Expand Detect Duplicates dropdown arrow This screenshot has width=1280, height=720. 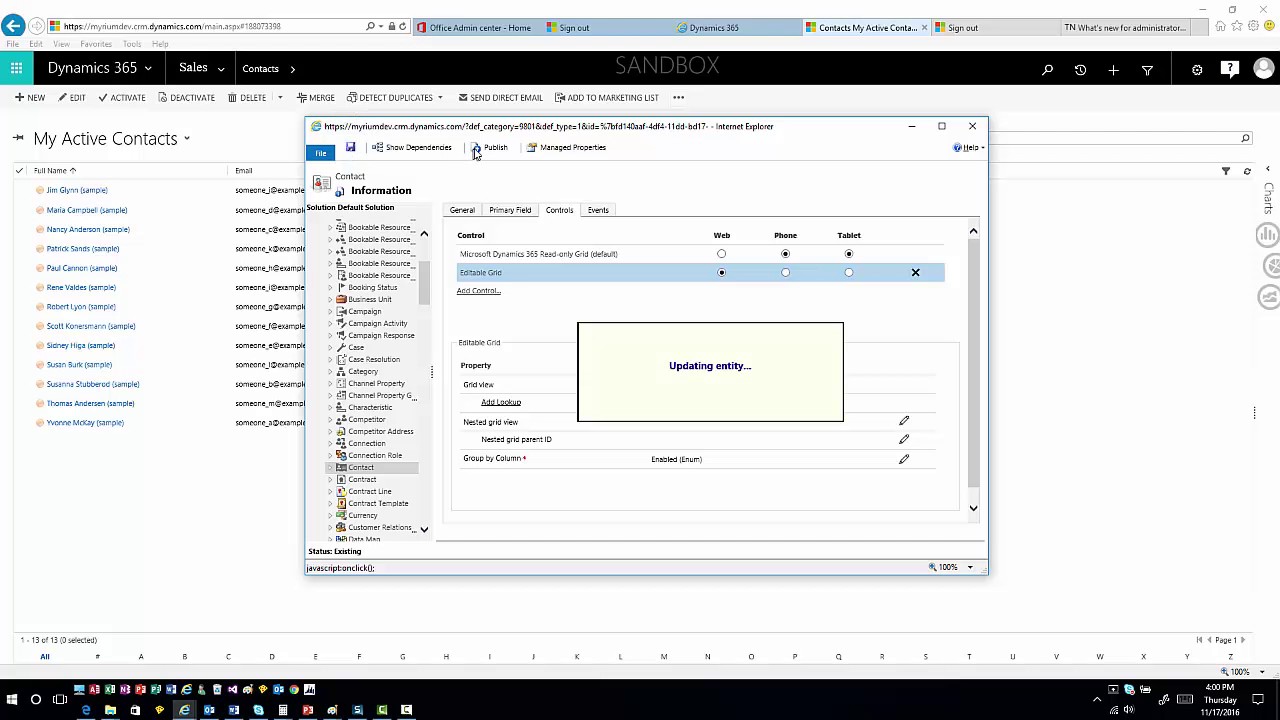point(440,98)
